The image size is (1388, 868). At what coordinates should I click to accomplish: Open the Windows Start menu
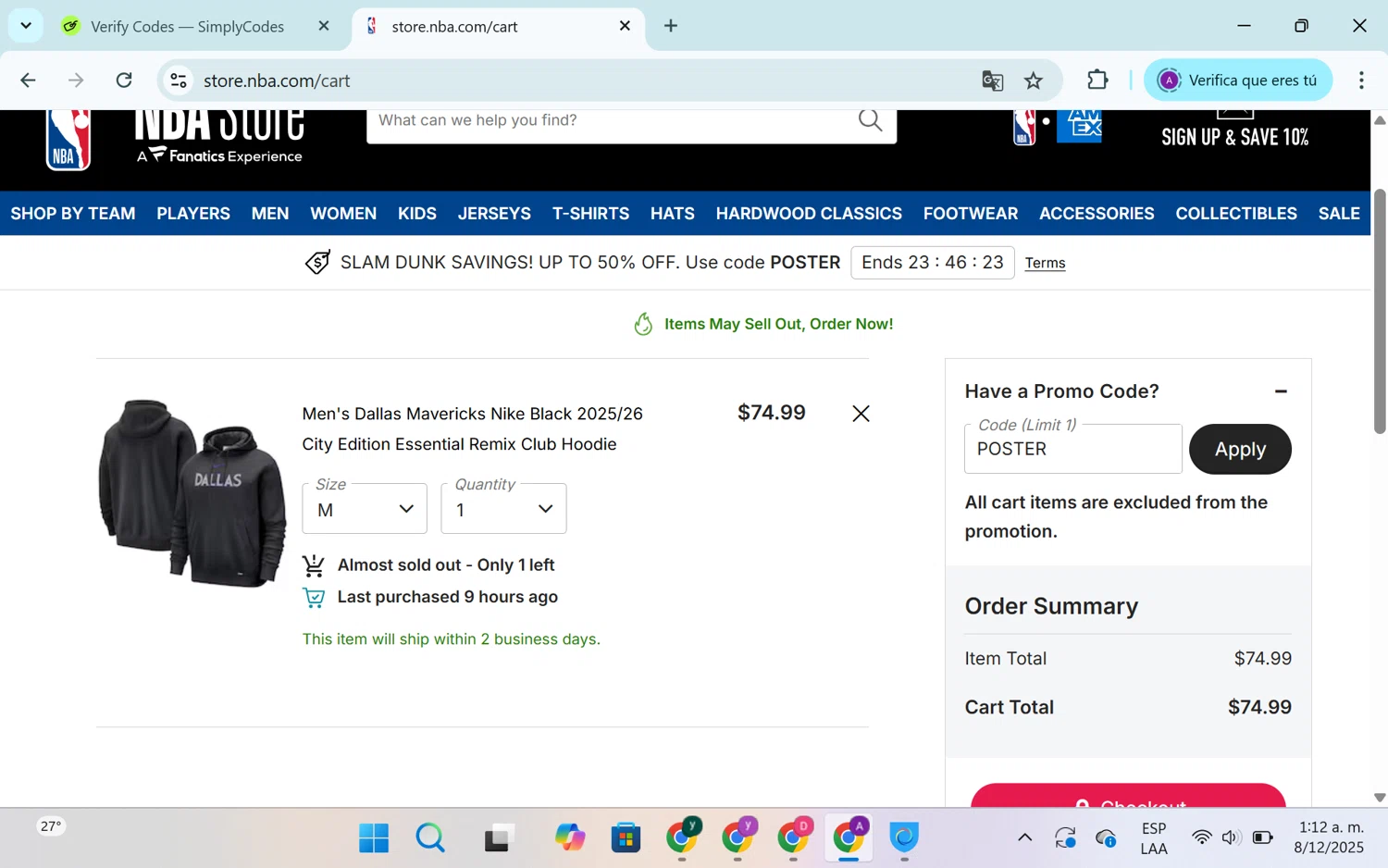[x=374, y=837]
